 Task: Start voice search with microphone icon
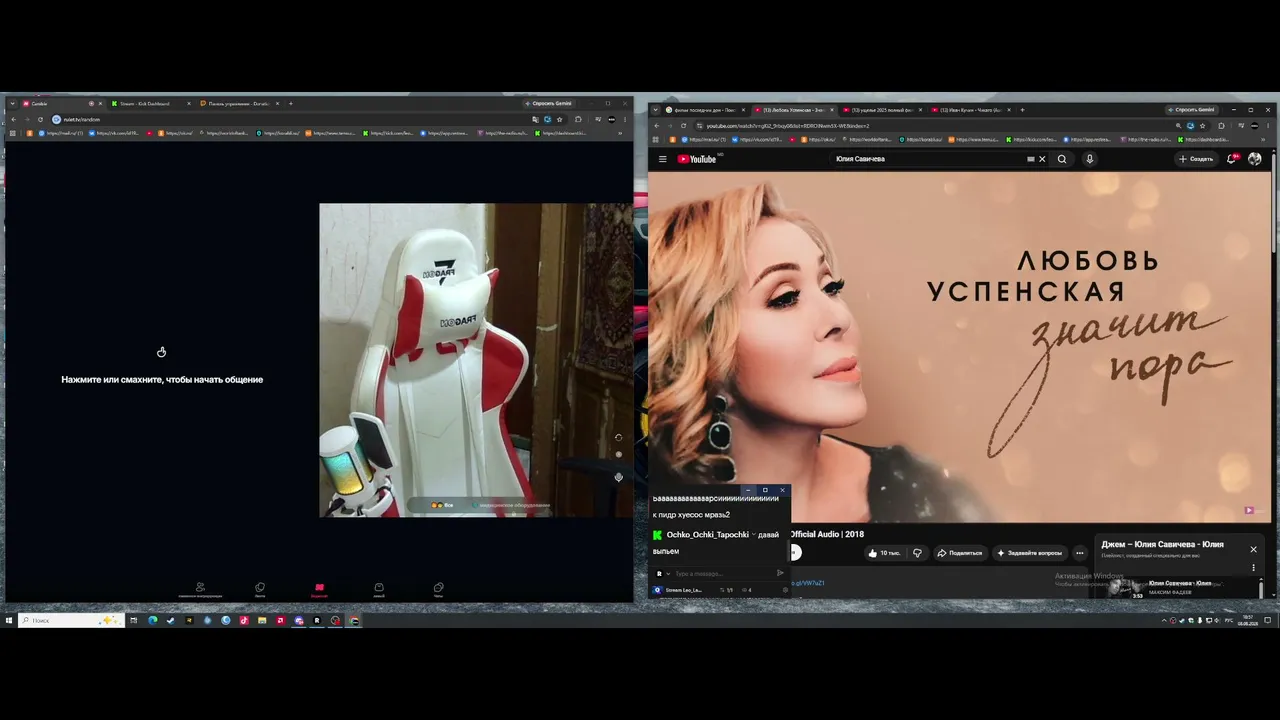point(1090,159)
